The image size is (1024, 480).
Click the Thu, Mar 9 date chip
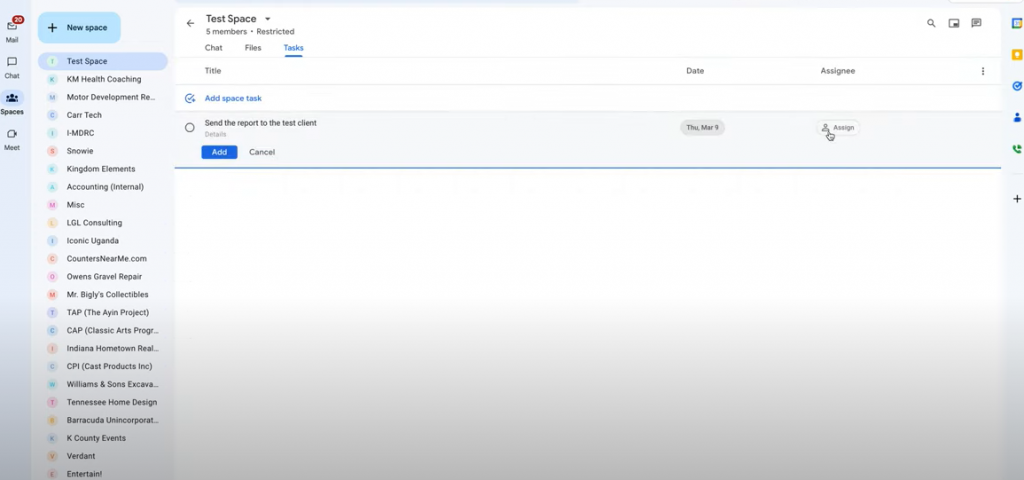tap(702, 128)
